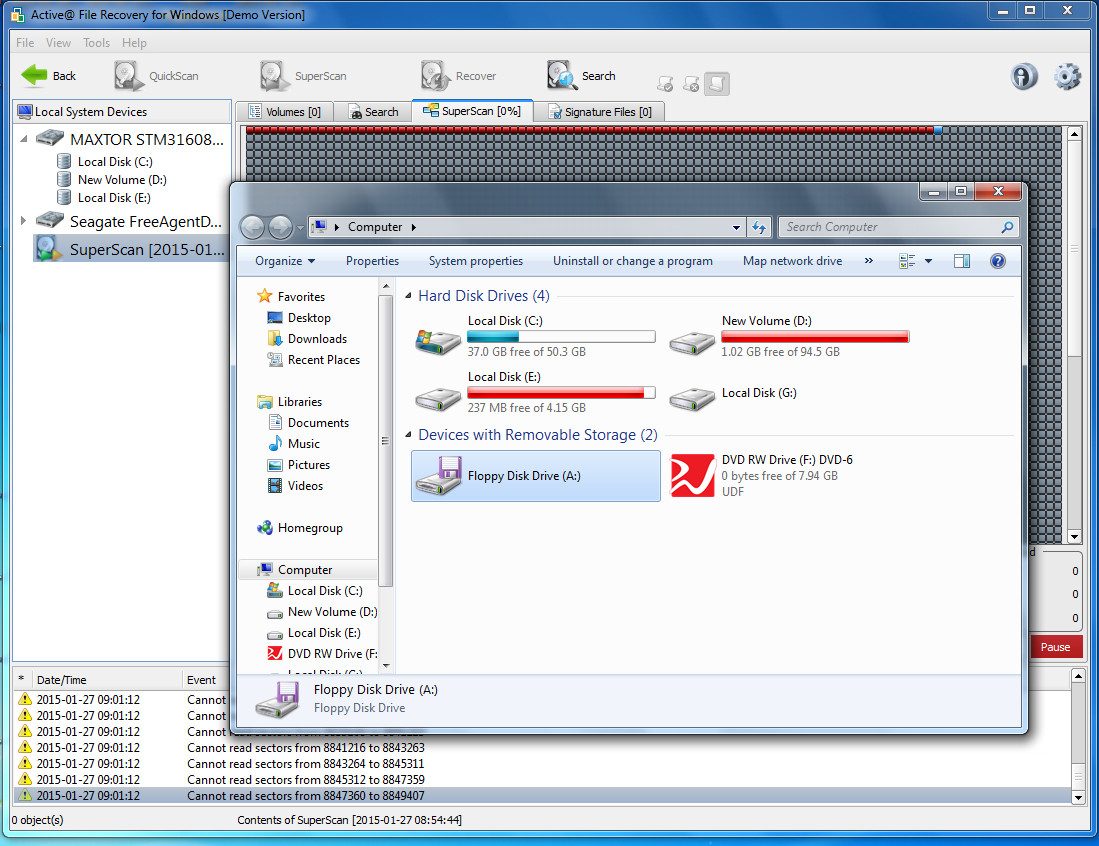The height and width of the screenshot is (846, 1099).
Task: Switch to the Search tab
Action: click(373, 111)
